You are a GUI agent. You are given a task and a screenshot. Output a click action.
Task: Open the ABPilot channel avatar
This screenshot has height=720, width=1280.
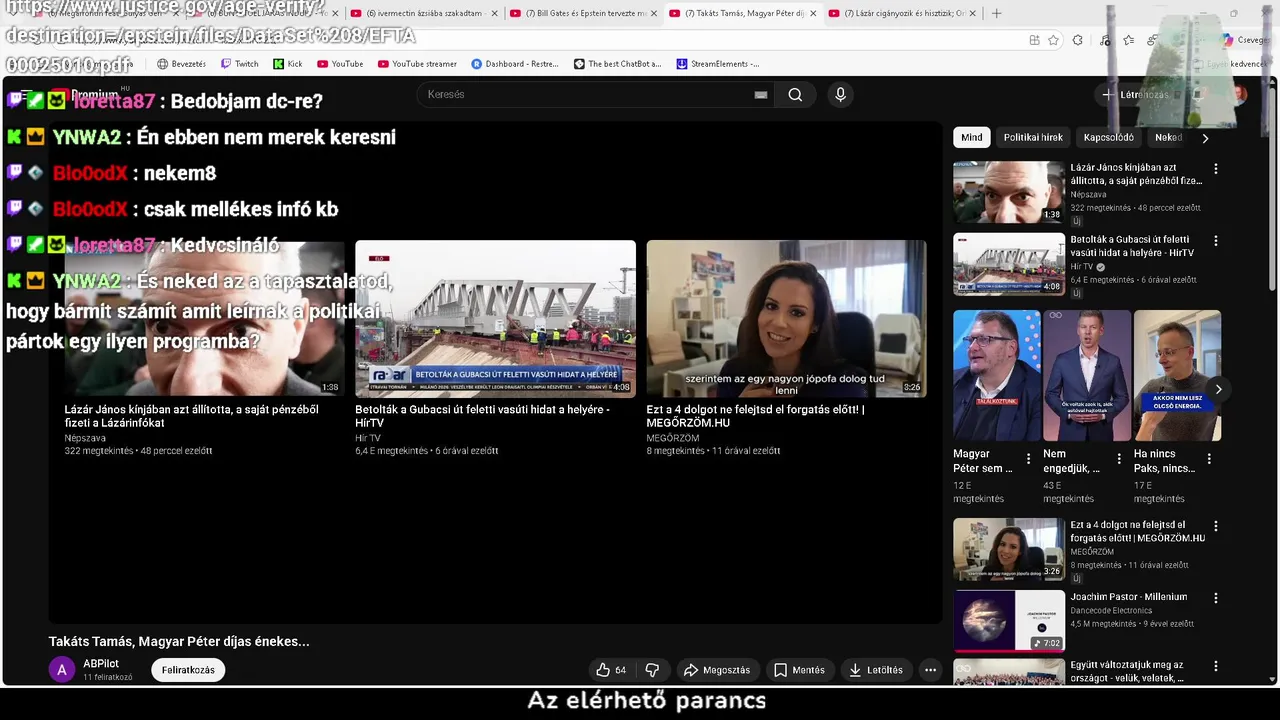62,670
